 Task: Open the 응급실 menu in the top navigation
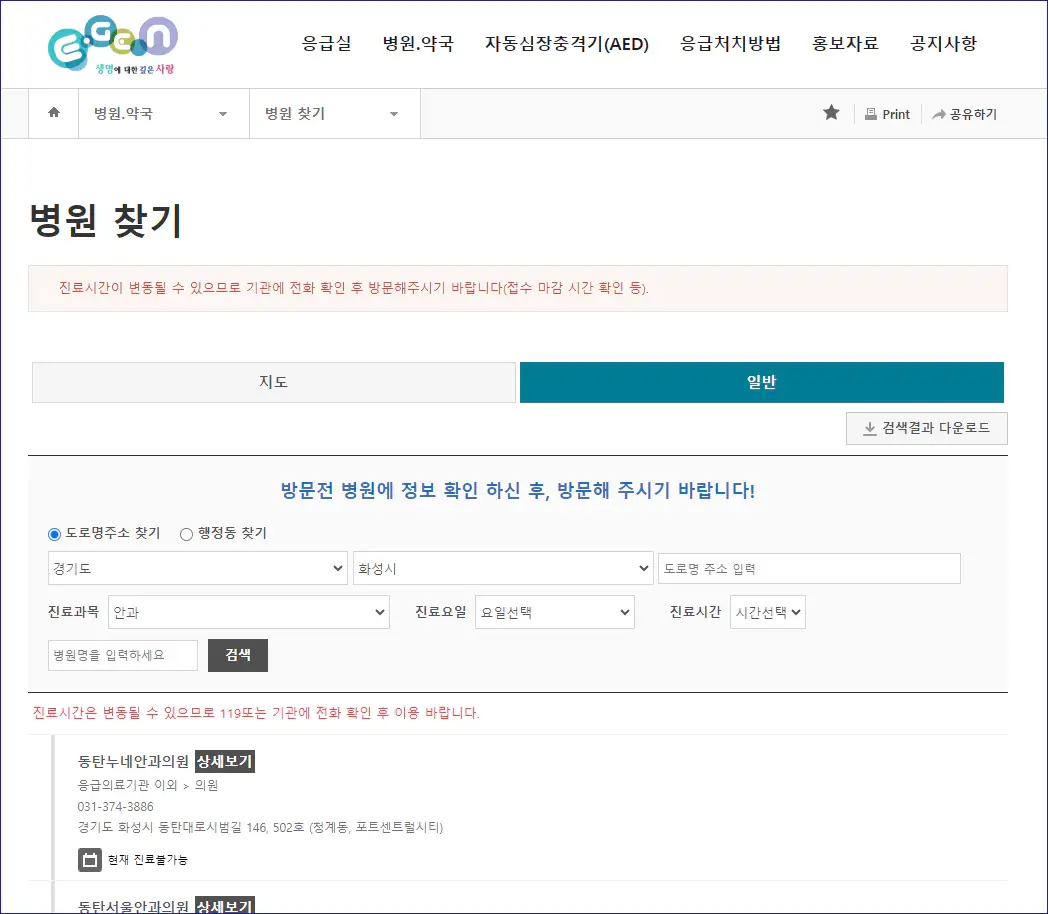(x=325, y=44)
